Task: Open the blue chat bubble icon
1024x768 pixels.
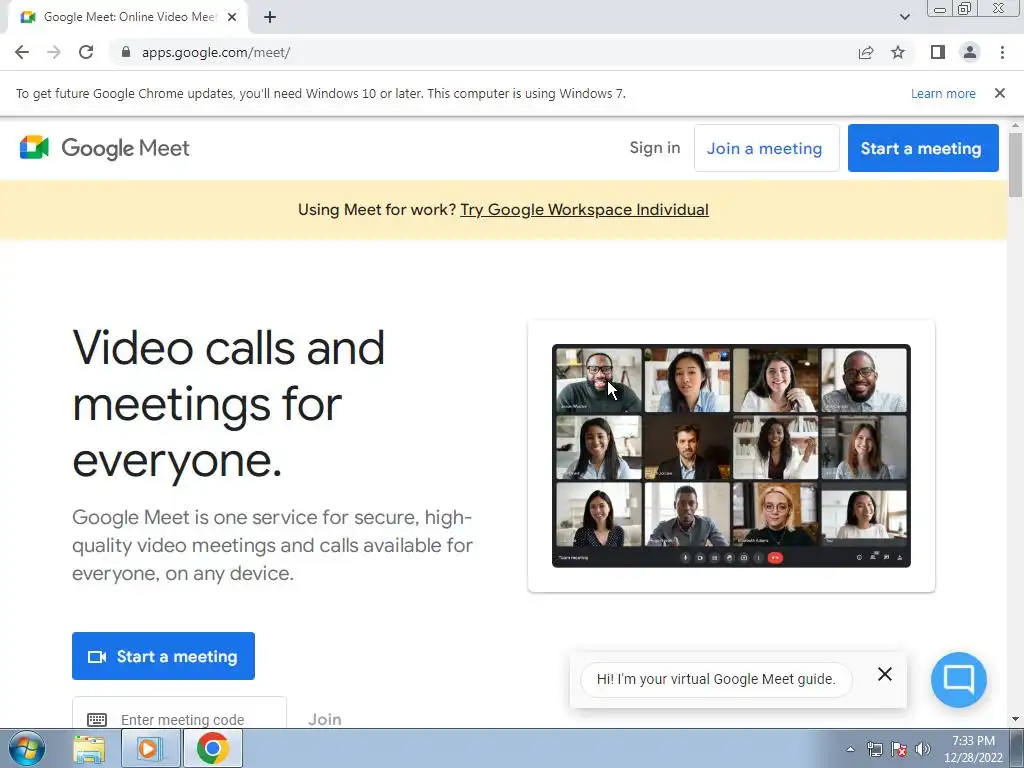Action: [x=958, y=680]
